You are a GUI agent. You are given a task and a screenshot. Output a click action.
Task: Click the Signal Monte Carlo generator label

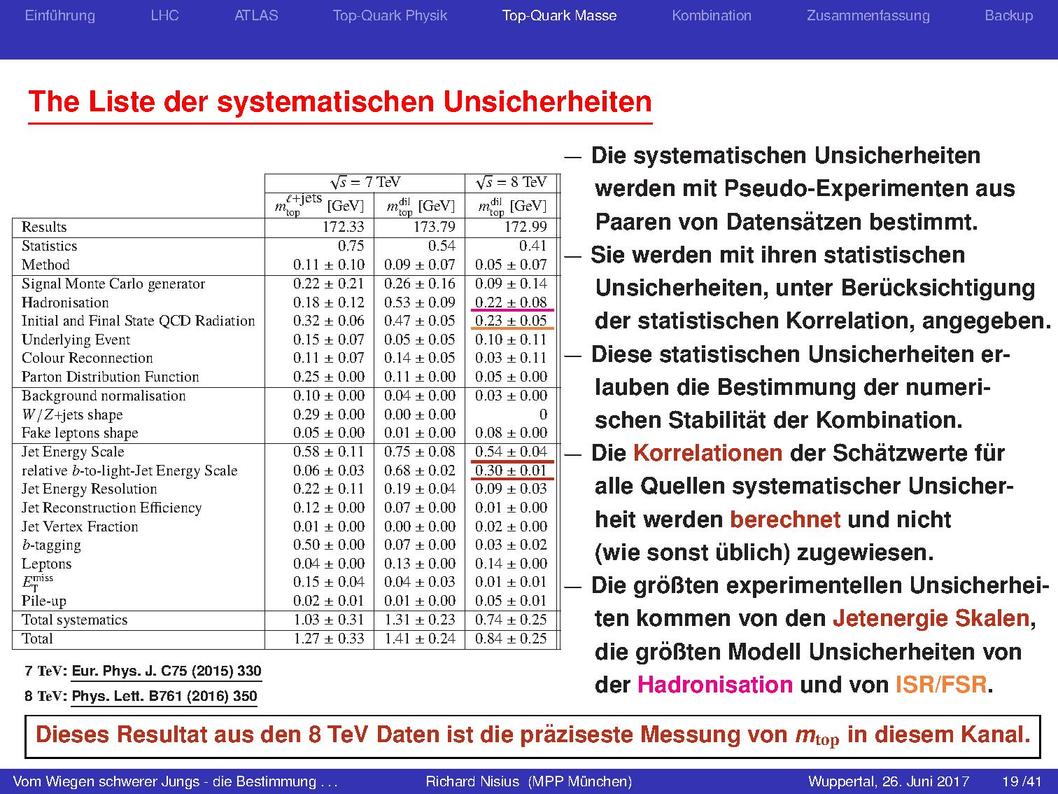113,284
